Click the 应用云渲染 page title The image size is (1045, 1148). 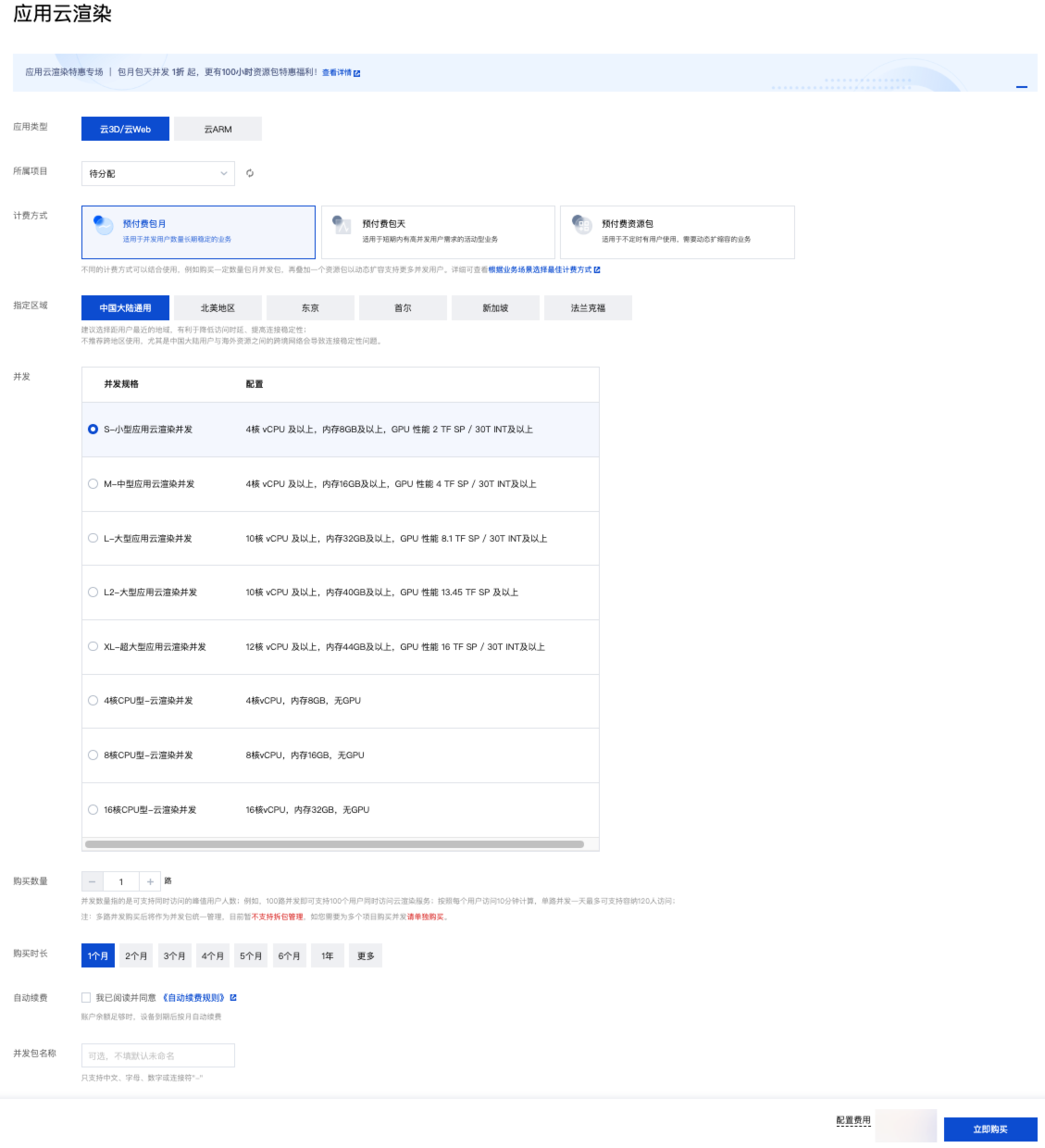point(62,14)
